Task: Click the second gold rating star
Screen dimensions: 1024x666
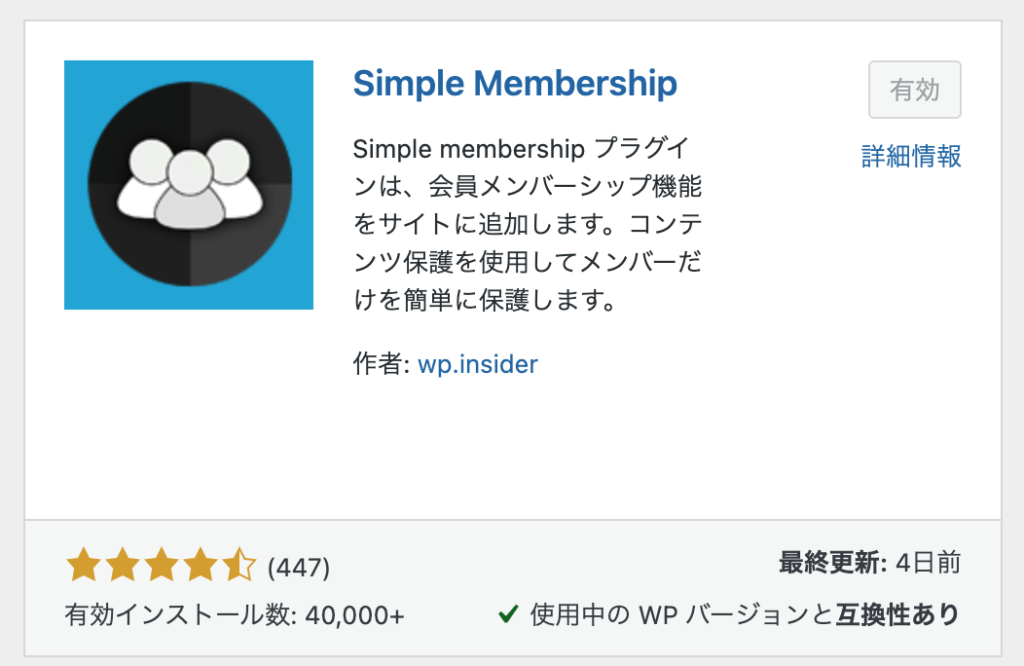Action: point(123,565)
